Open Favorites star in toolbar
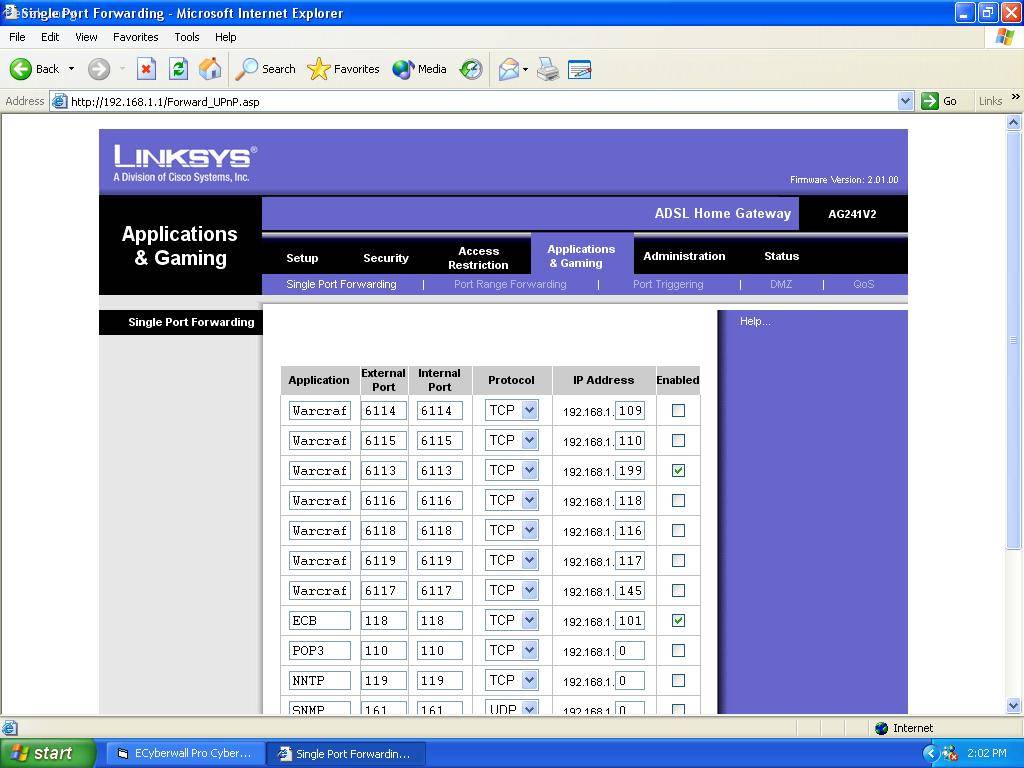 point(343,69)
